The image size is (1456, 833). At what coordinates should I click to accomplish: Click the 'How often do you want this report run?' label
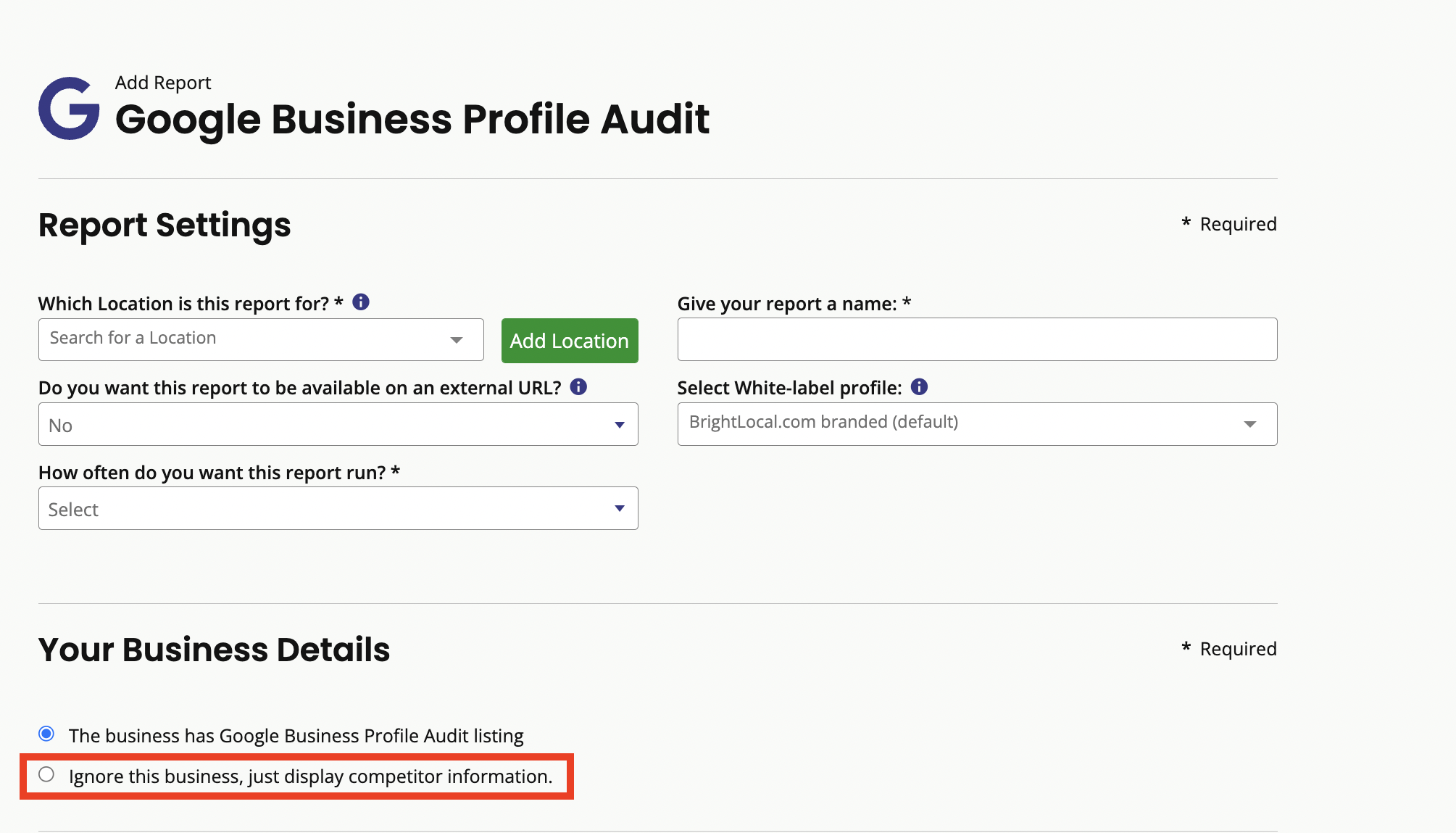[x=219, y=473]
